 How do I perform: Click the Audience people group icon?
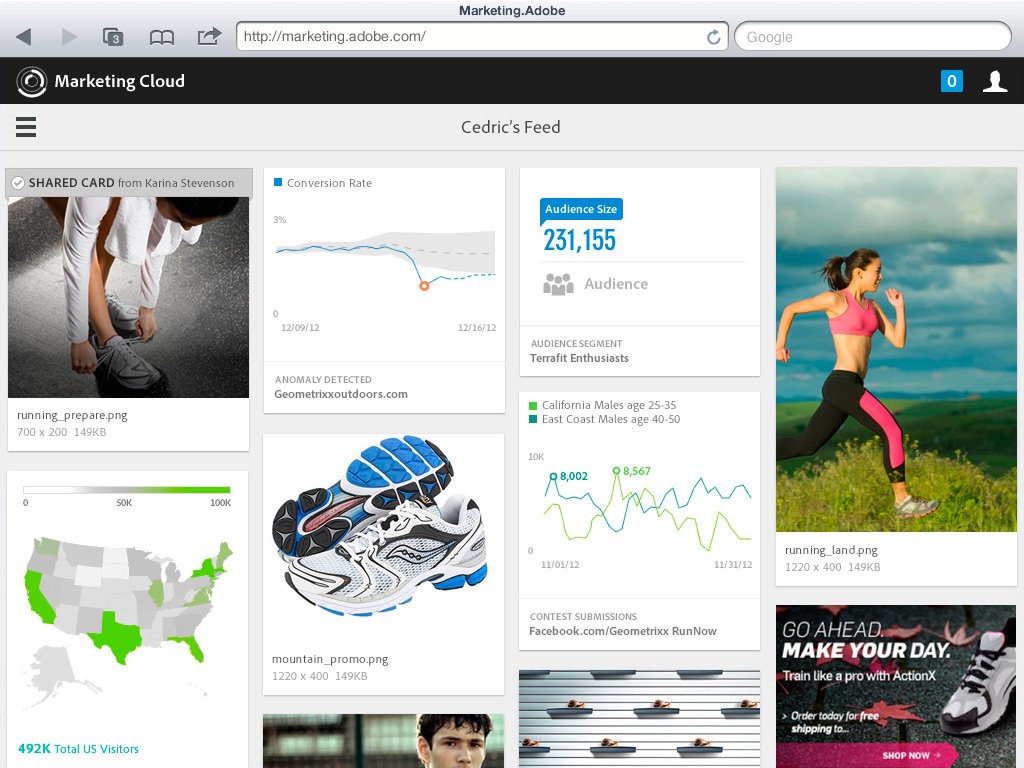pos(558,284)
